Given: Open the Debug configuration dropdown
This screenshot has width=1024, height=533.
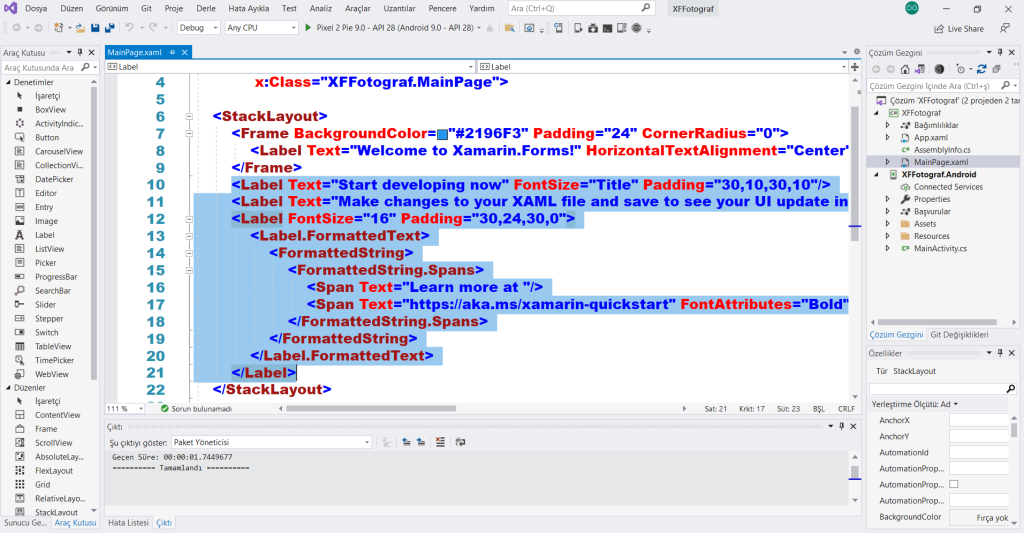Looking at the screenshot, I should click(x=199, y=28).
